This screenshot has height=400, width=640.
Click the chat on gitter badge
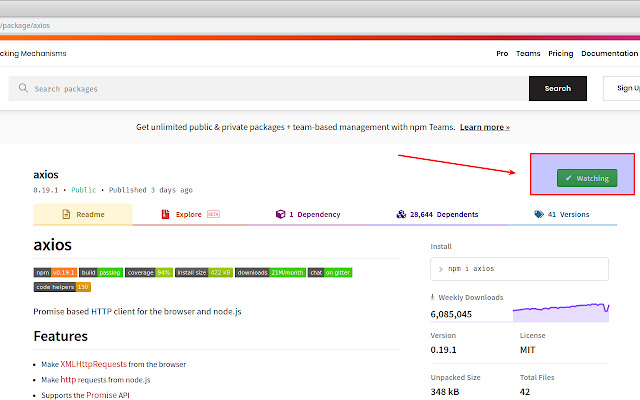click(x=330, y=272)
